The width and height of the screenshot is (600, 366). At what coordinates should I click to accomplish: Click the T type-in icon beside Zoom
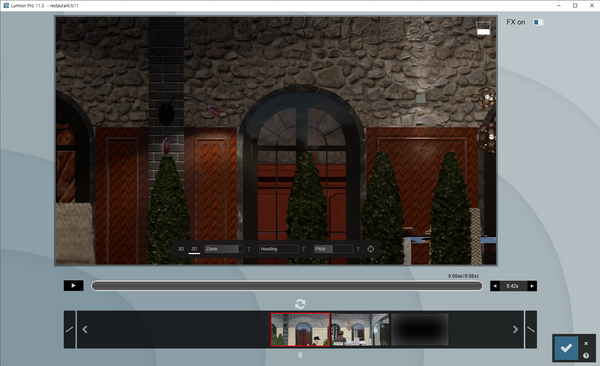(249, 249)
